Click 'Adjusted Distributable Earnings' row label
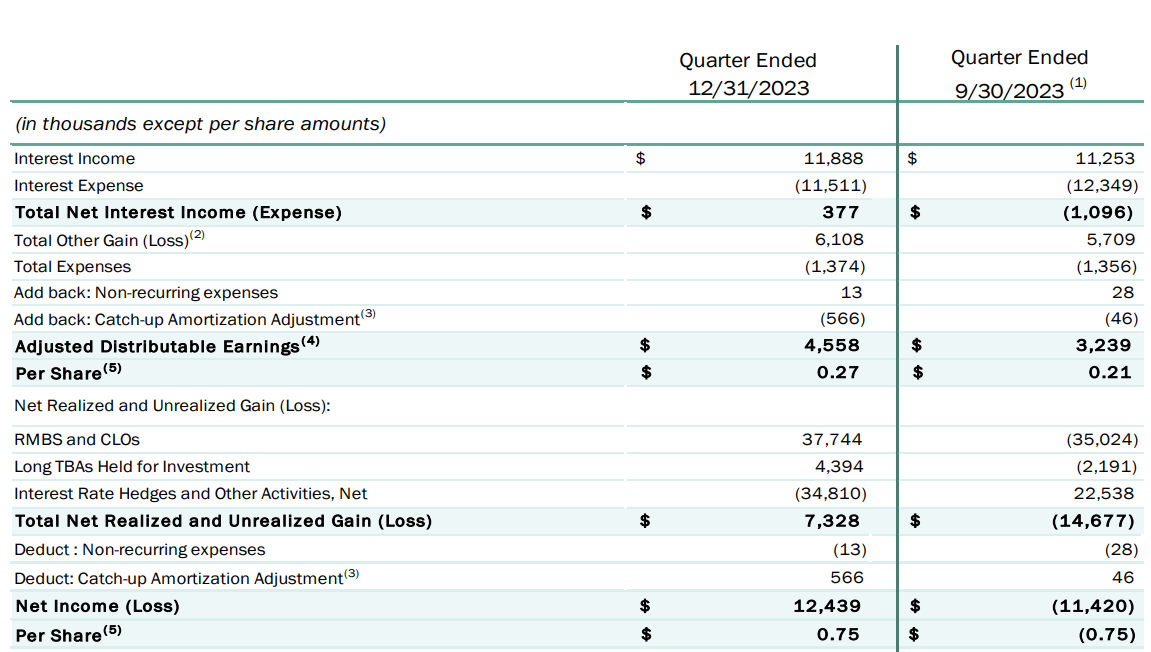This screenshot has height=652, width=1151. pos(167,346)
